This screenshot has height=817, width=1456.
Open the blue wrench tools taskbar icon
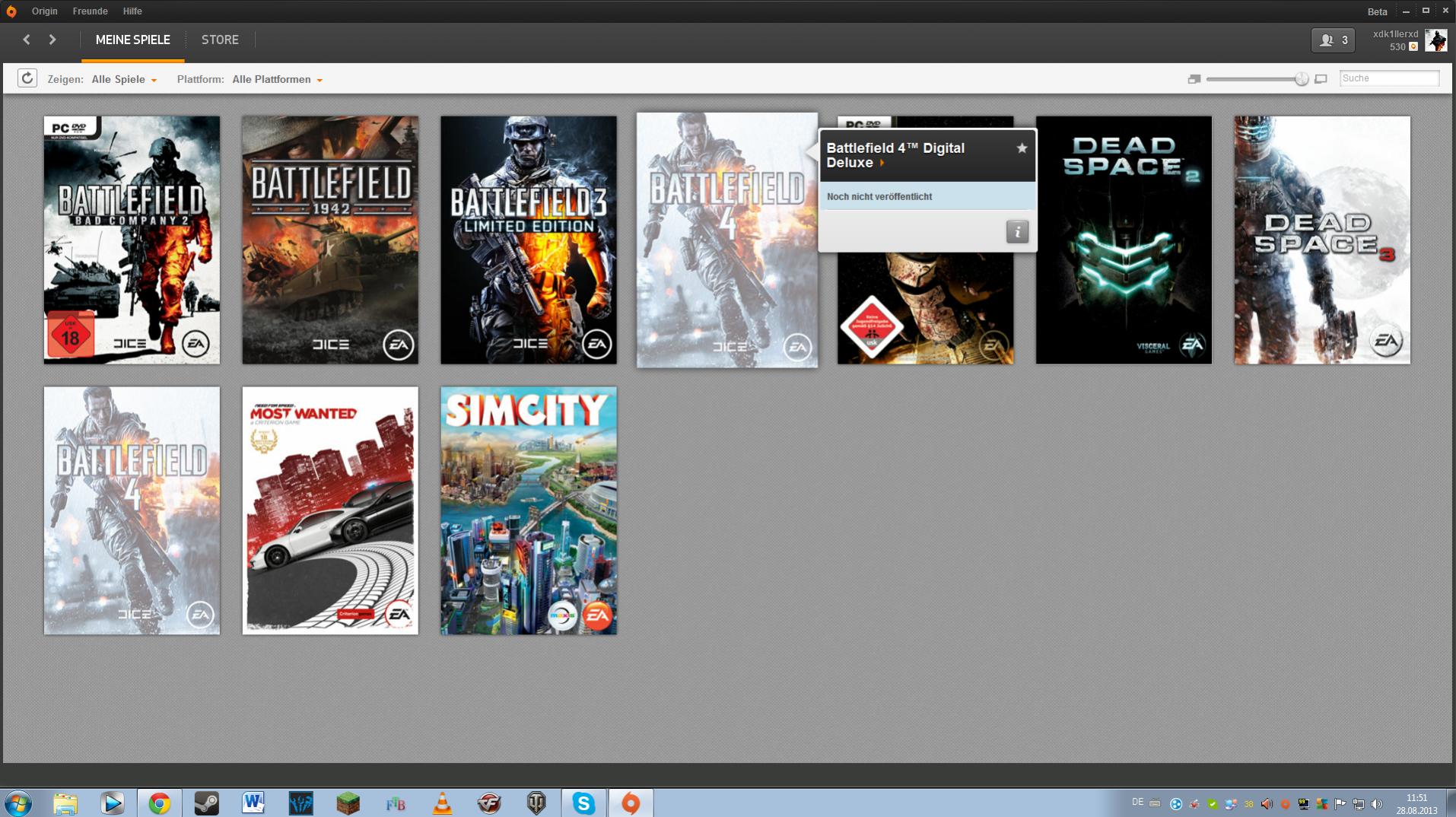tap(300, 803)
